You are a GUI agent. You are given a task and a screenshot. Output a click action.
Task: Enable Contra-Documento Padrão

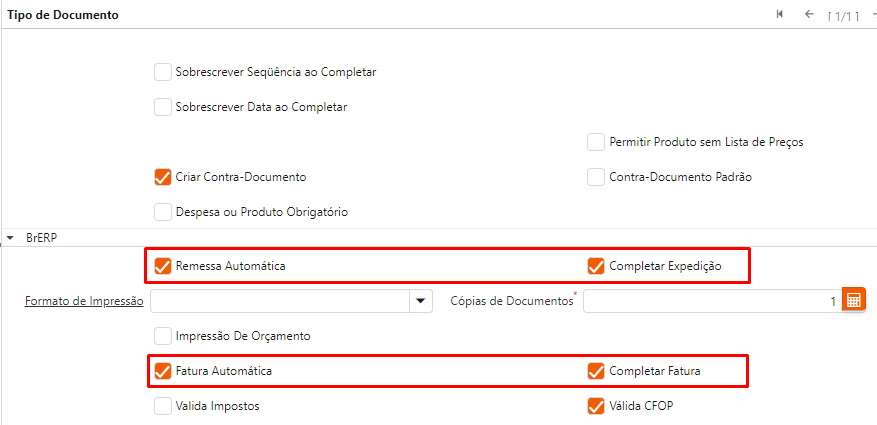596,177
